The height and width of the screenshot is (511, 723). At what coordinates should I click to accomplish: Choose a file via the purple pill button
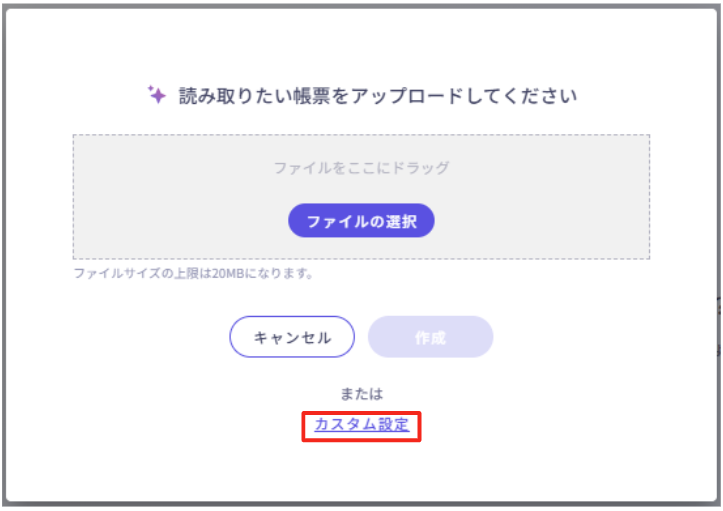click(x=361, y=221)
